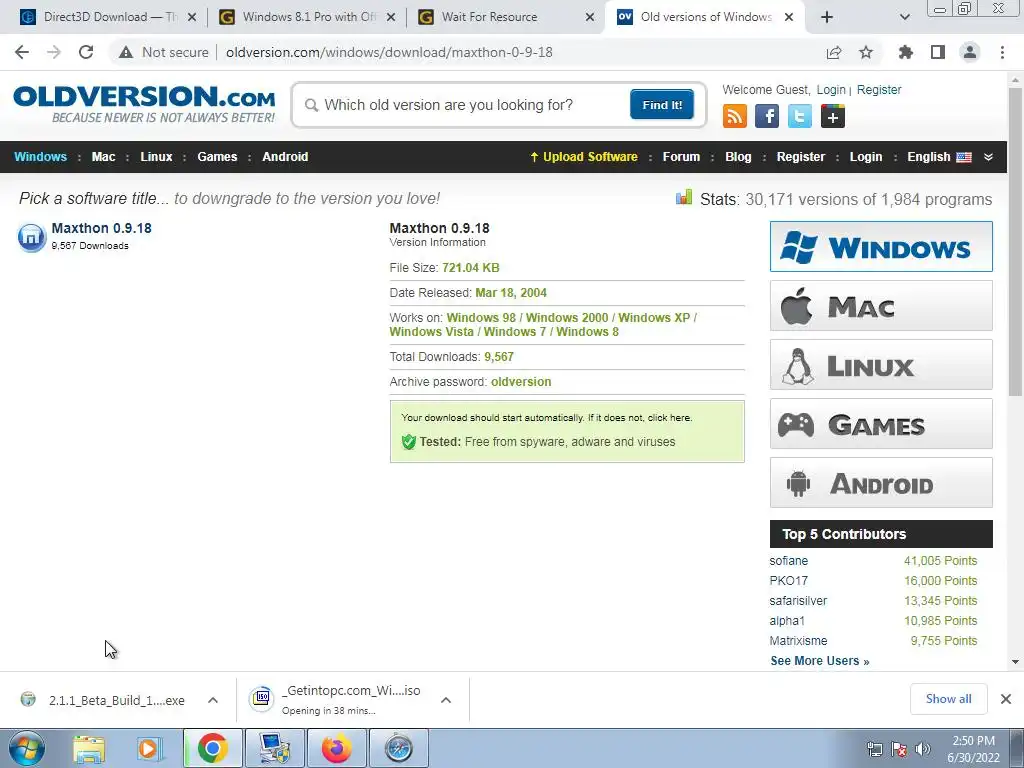Click the tray icon left of the flag
Screen dimensions: 1024x768
coord(874,749)
